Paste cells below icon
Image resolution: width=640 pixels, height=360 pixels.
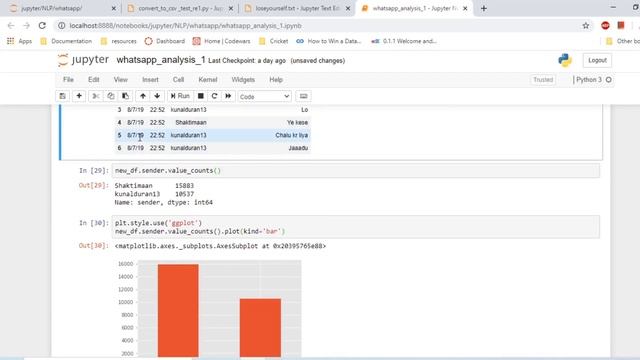click(x=125, y=96)
